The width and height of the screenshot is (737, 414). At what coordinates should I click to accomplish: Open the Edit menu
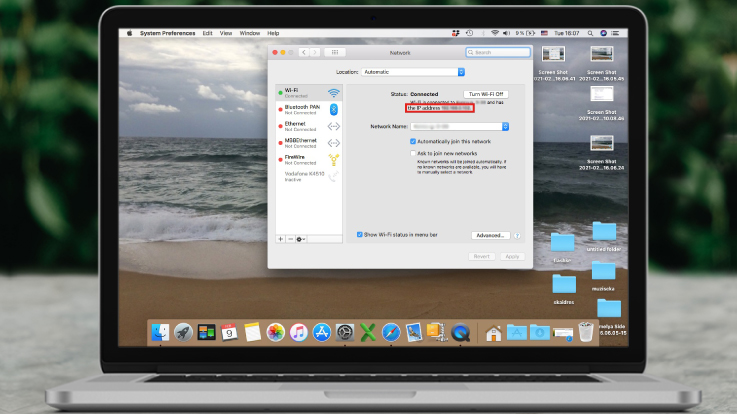207,33
